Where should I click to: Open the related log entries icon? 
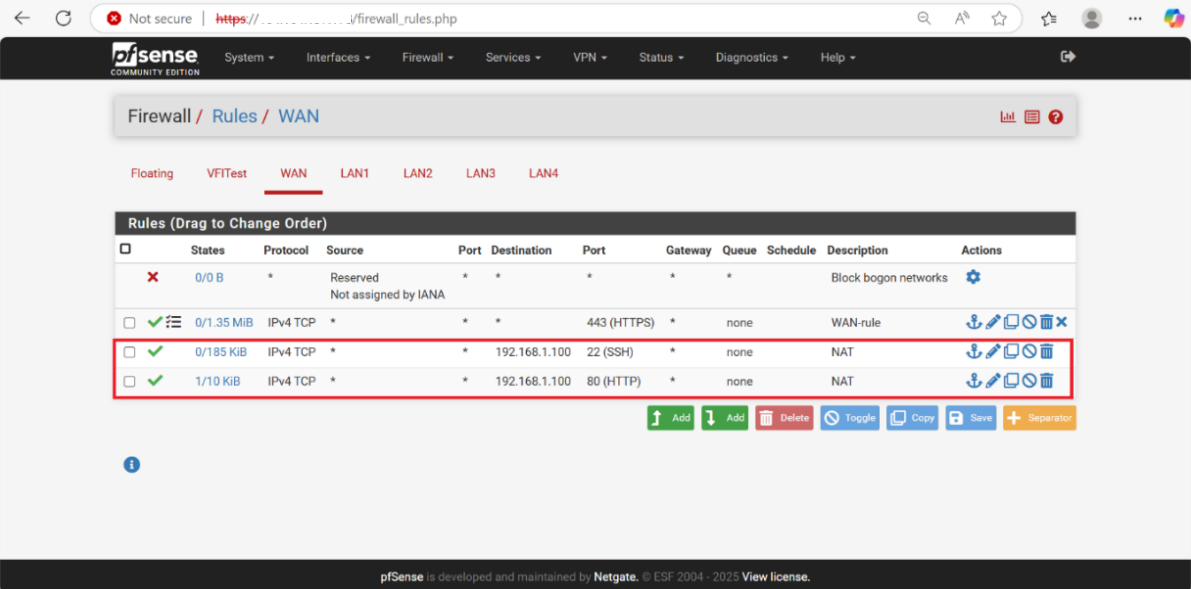[x=1031, y=117]
